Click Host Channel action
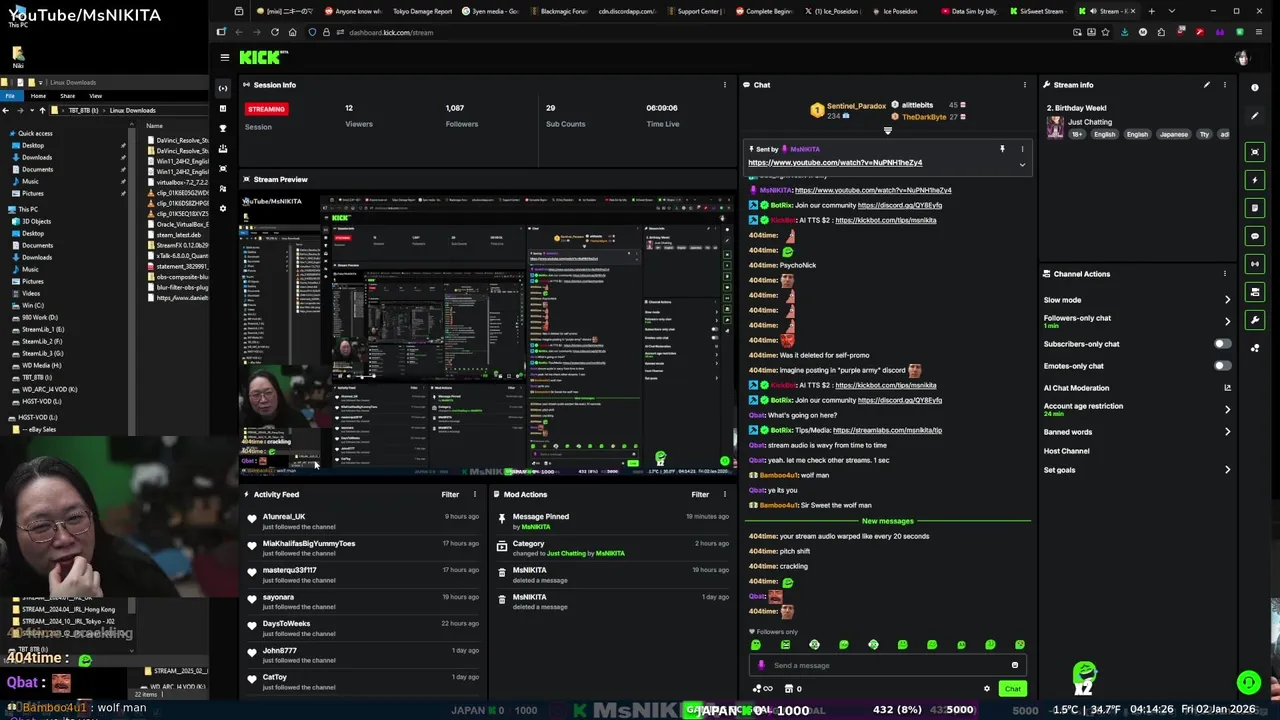 point(1066,451)
